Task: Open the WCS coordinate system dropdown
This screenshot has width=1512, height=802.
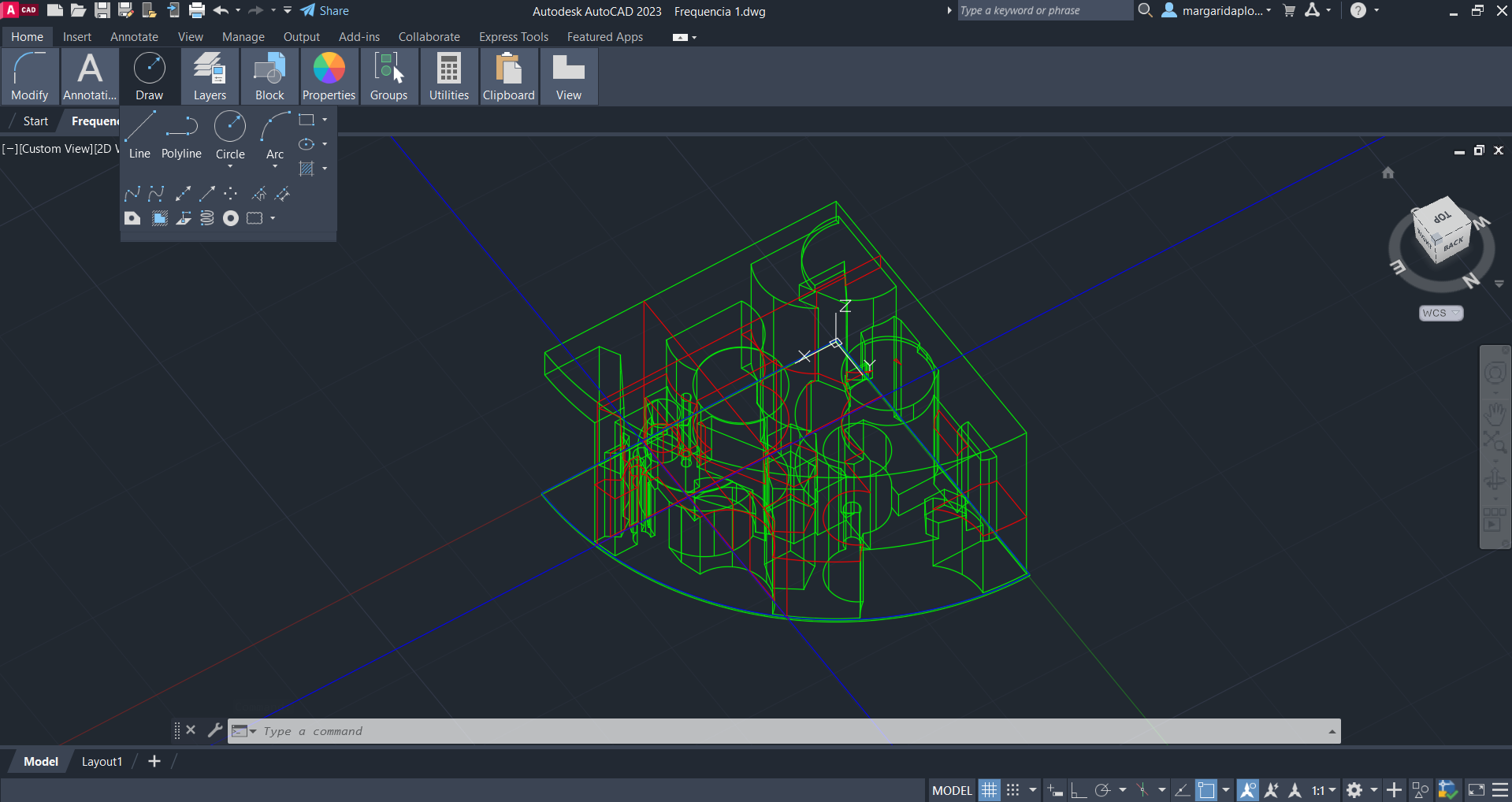Action: [1440, 313]
